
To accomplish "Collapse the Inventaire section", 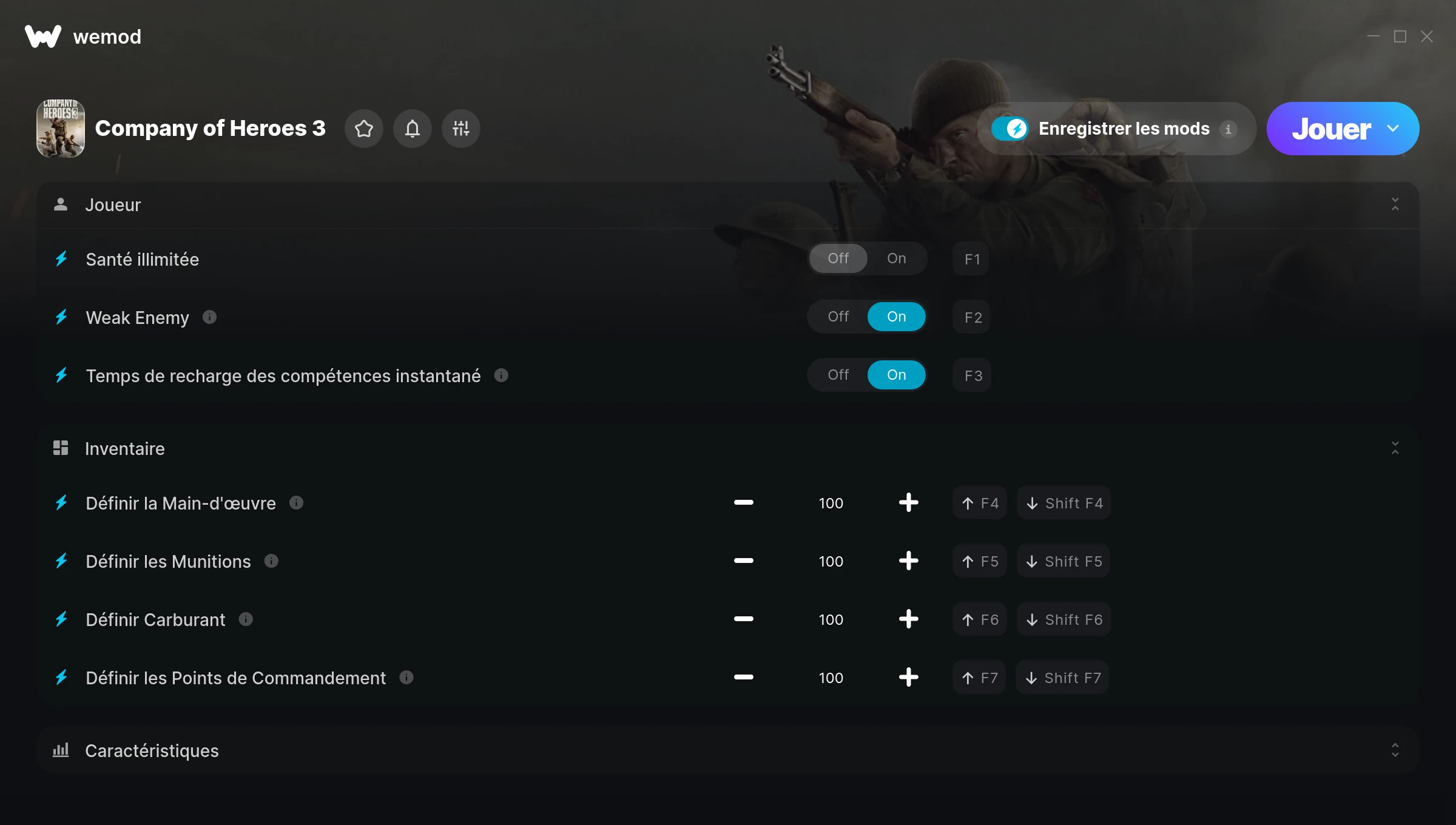I will [1395, 448].
